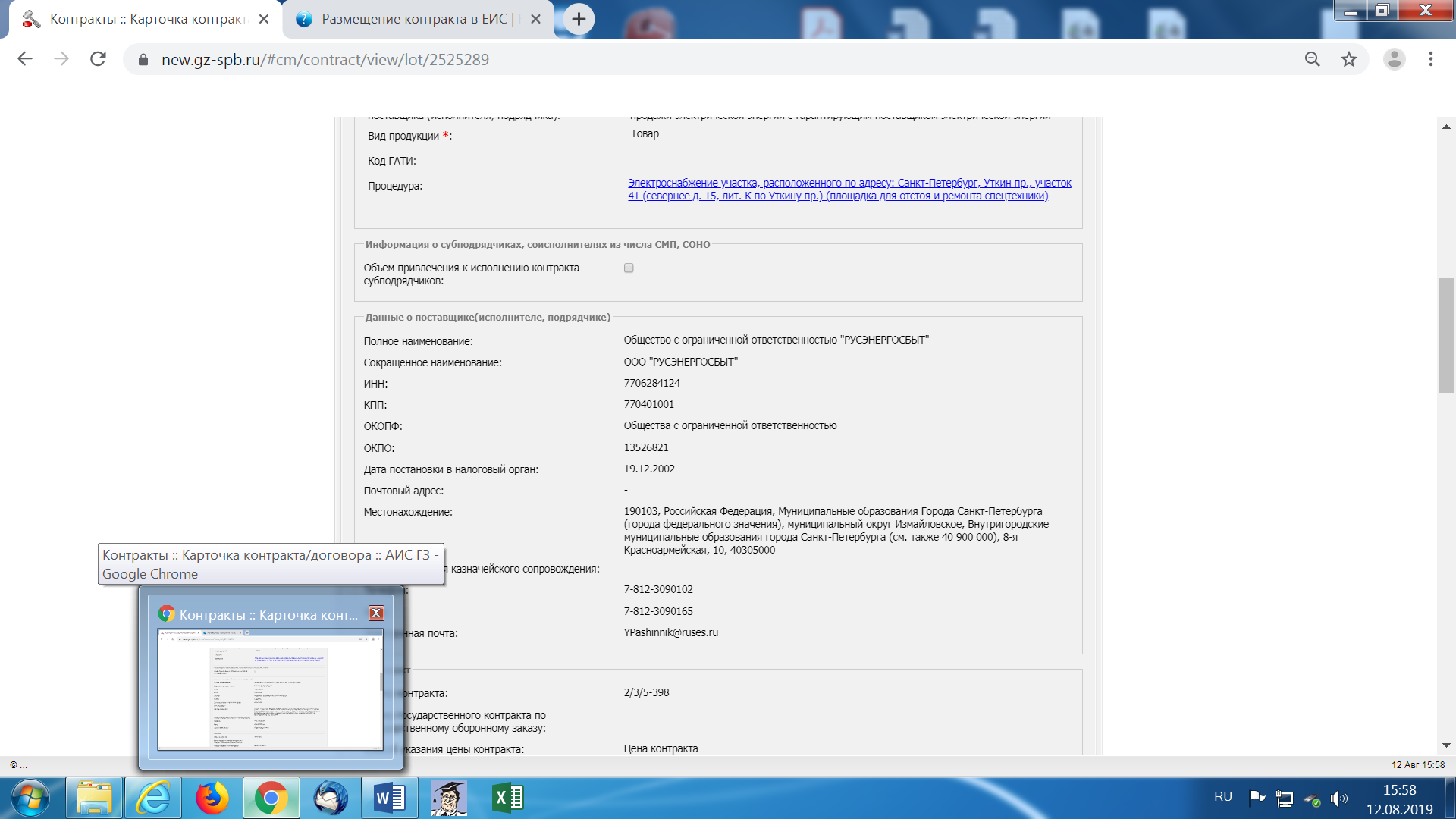Open a new browser tab

[x=579, y=19]
